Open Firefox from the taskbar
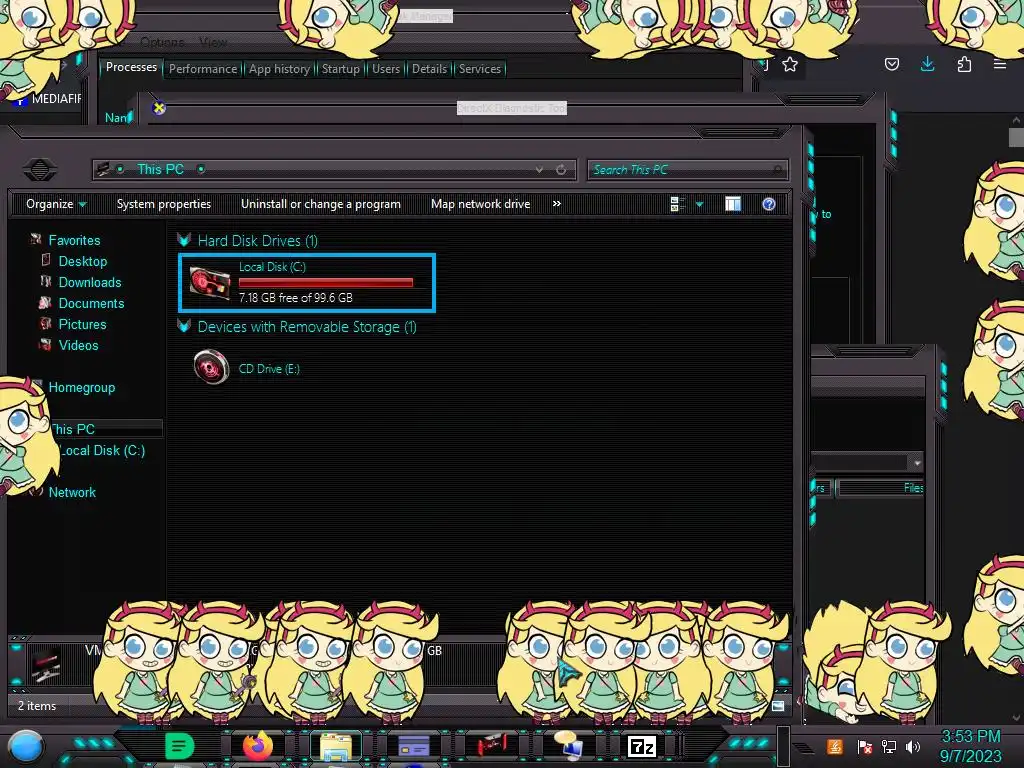This screenshot has height=768, width=1024. [x=258, y=746]
